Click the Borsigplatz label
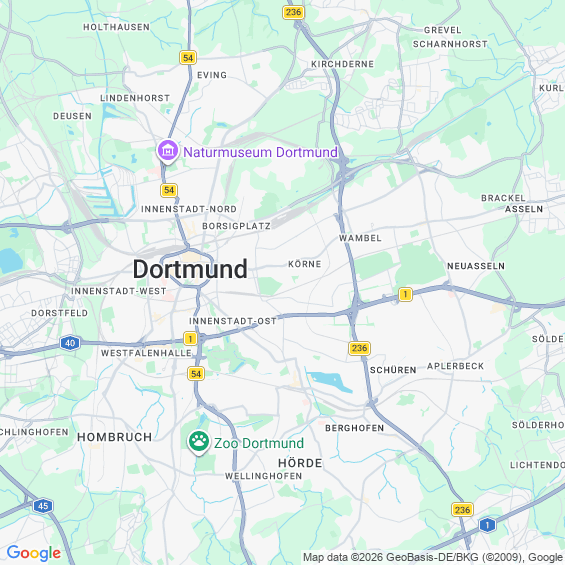The width and height of the screenshot is (565, 565). pyautogui.click(x=236, y=226)
